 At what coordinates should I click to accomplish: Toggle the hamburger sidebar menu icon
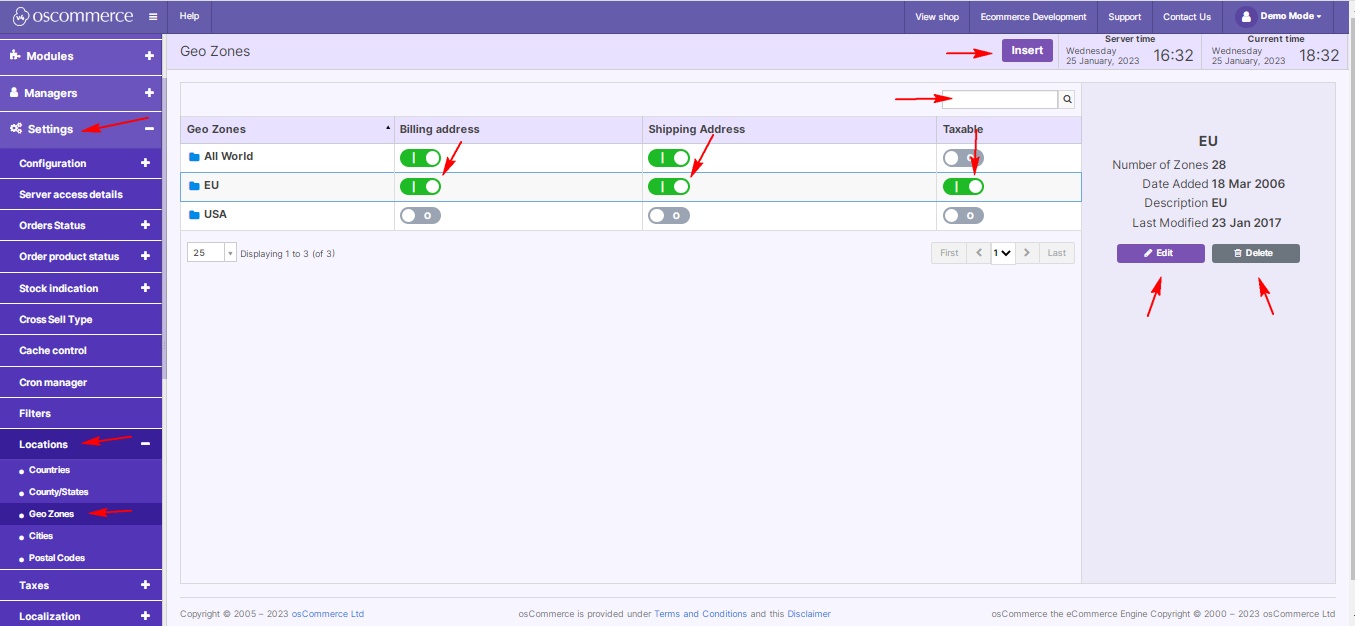(152, 17)
